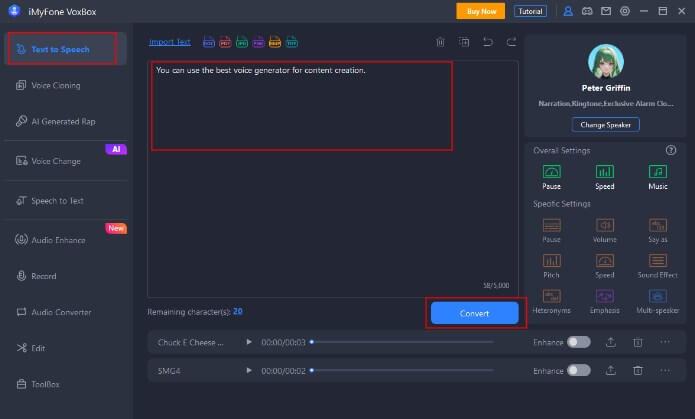This screenshot has width=695, height=419.
Task: Select the Volume setting
Action: point(605,231)
